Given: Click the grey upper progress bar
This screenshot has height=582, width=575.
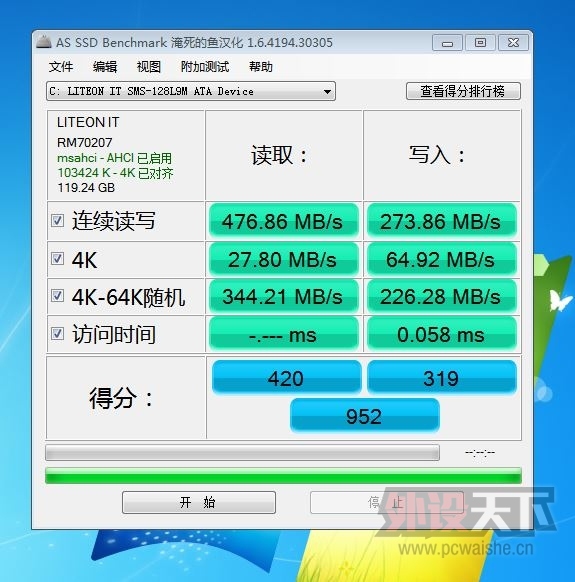Looking at the screenshot, I should 242,452.
